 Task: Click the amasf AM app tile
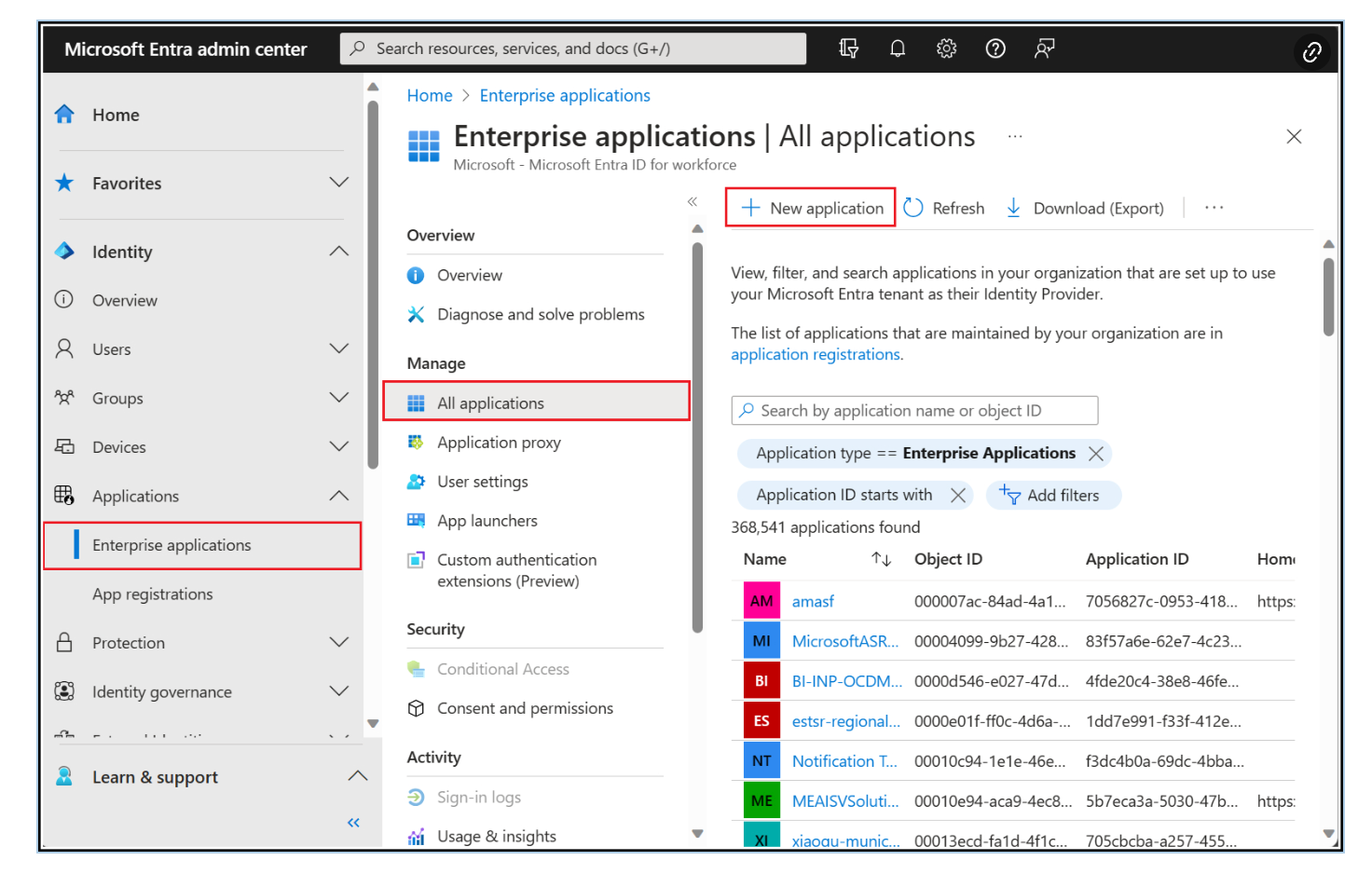tap(761, 601)
